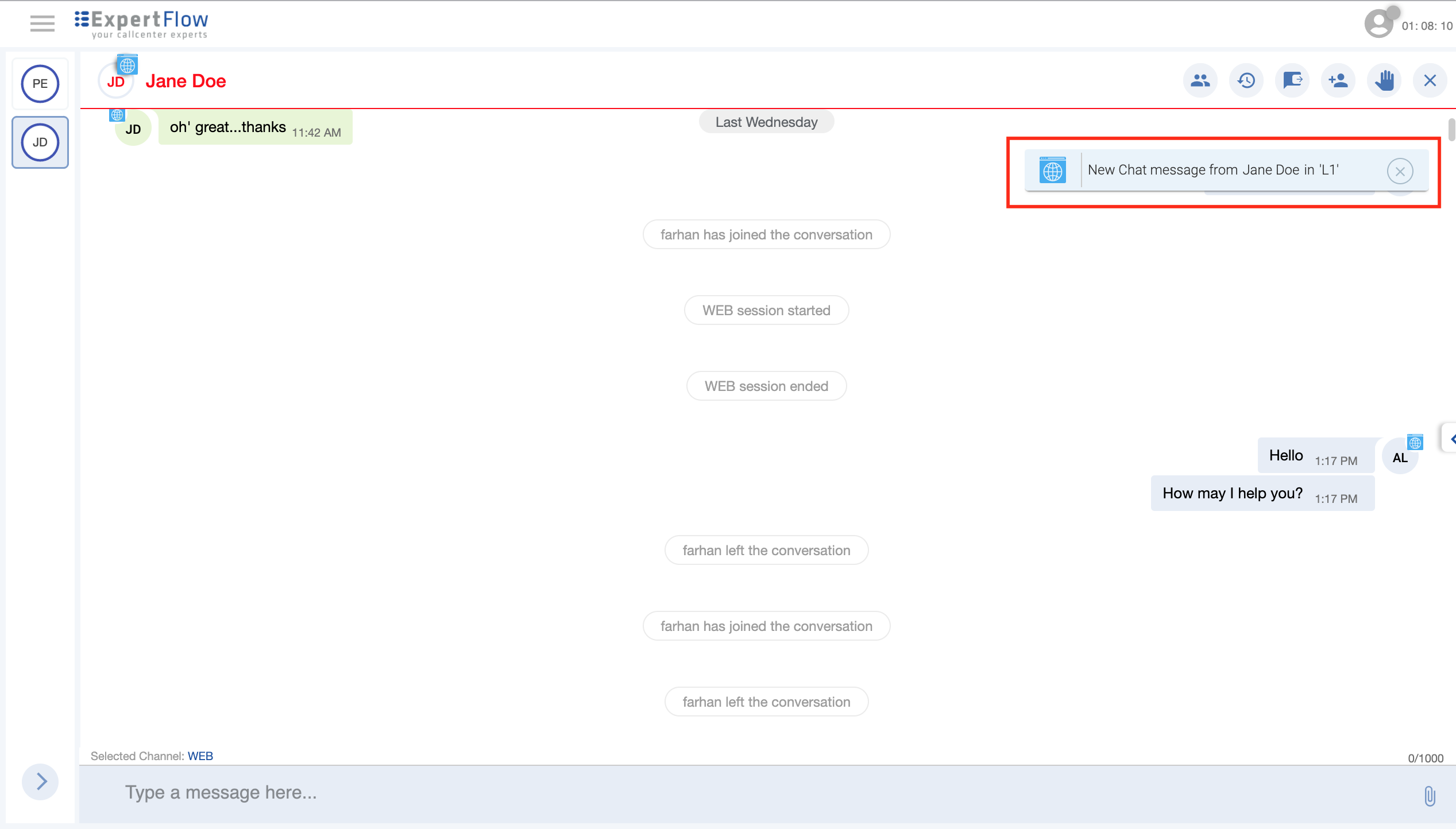Click the new chat notification text
The image size is (1456, 829).
click(1213, 170)
